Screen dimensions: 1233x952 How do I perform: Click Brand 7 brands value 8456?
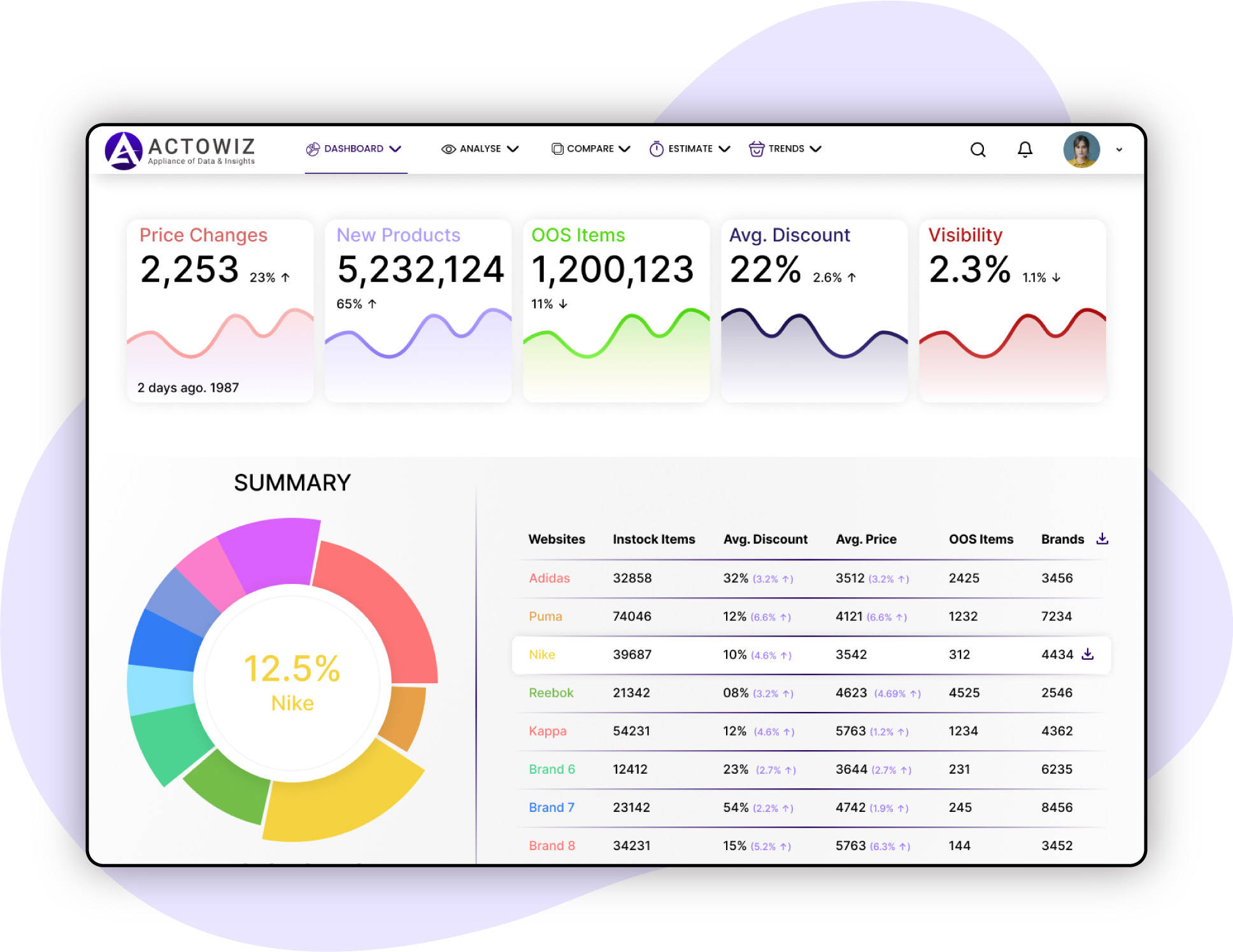tap(1057, 807)
